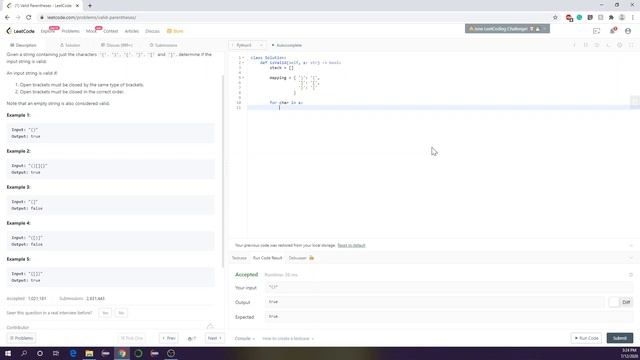Answer No to seen in interview
The width and height of the screenshot is (640, 360).
pos(121,313)
